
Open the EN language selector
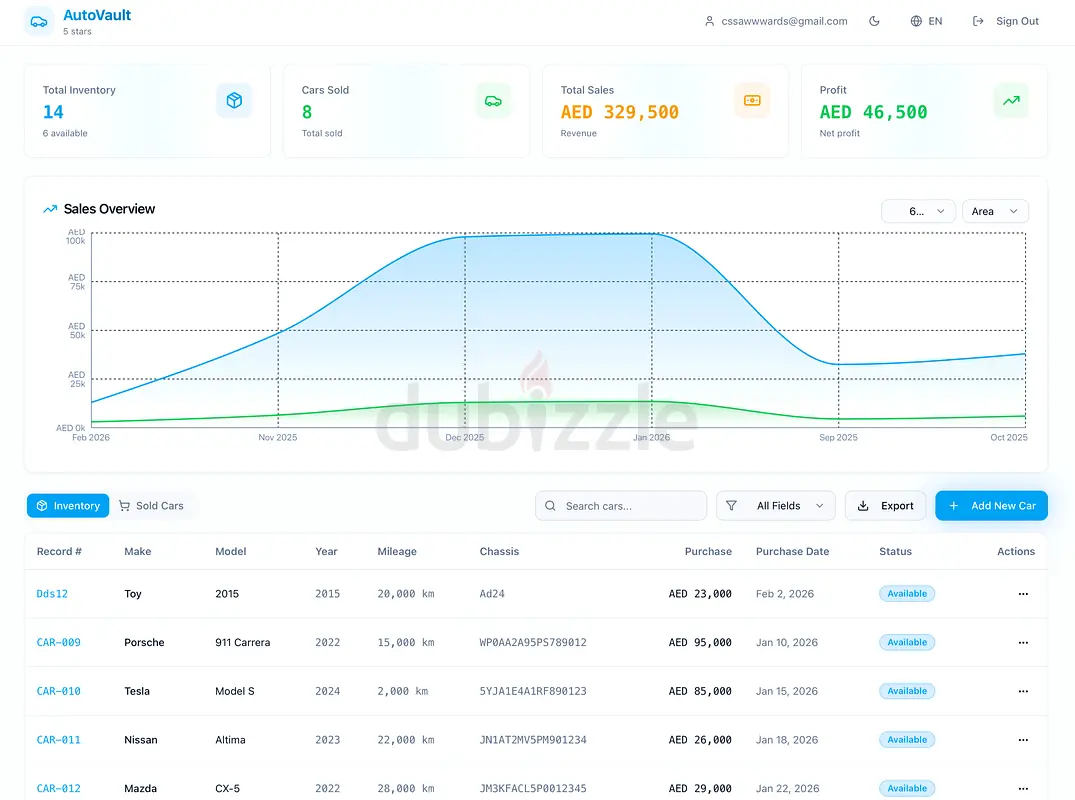(926, 21)
